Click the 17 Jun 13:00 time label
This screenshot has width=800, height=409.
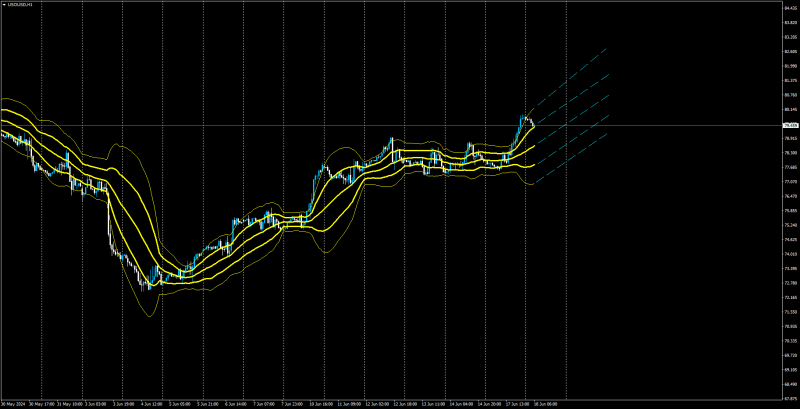(516, 404)
